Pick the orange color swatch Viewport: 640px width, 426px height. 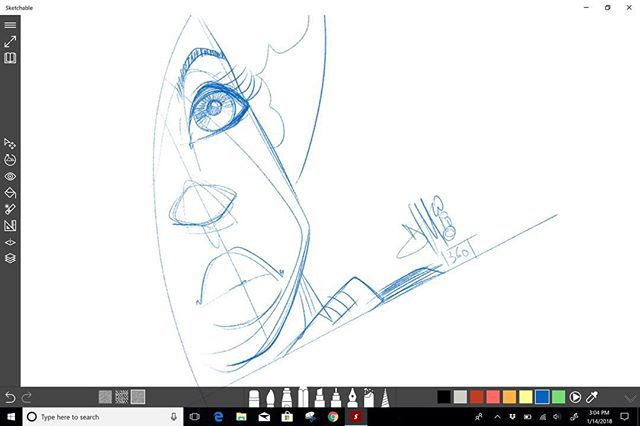point(509,397)
